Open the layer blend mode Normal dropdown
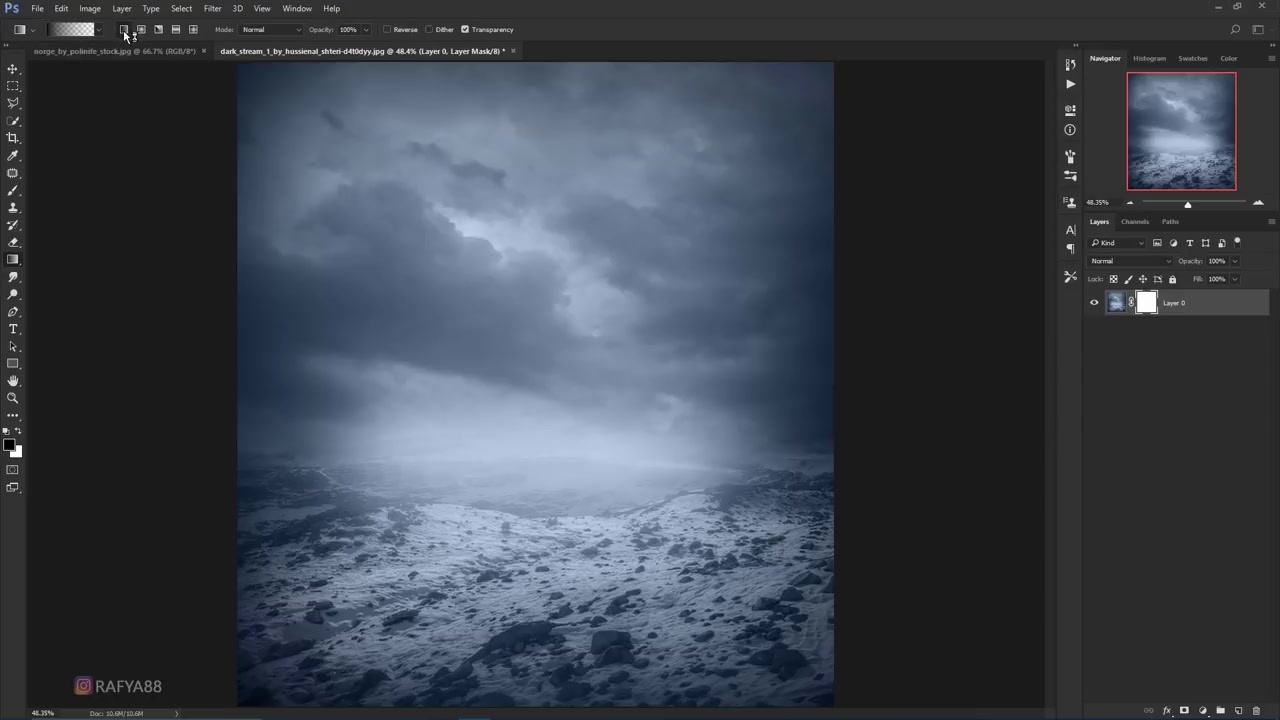 [x=1130, y=261]
